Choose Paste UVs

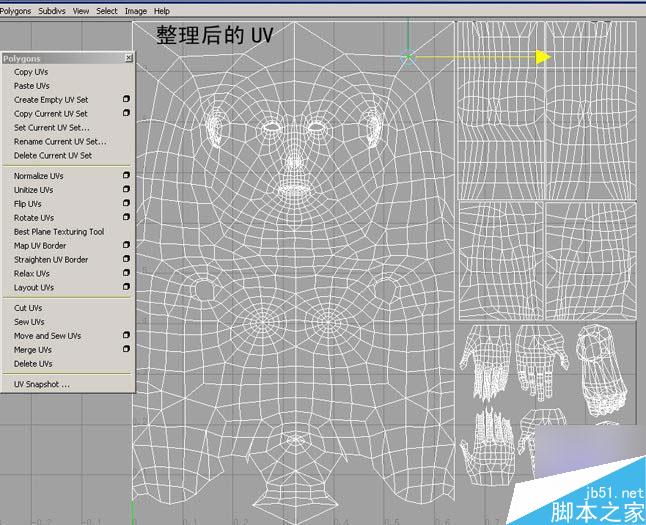[x=31, y=86]
